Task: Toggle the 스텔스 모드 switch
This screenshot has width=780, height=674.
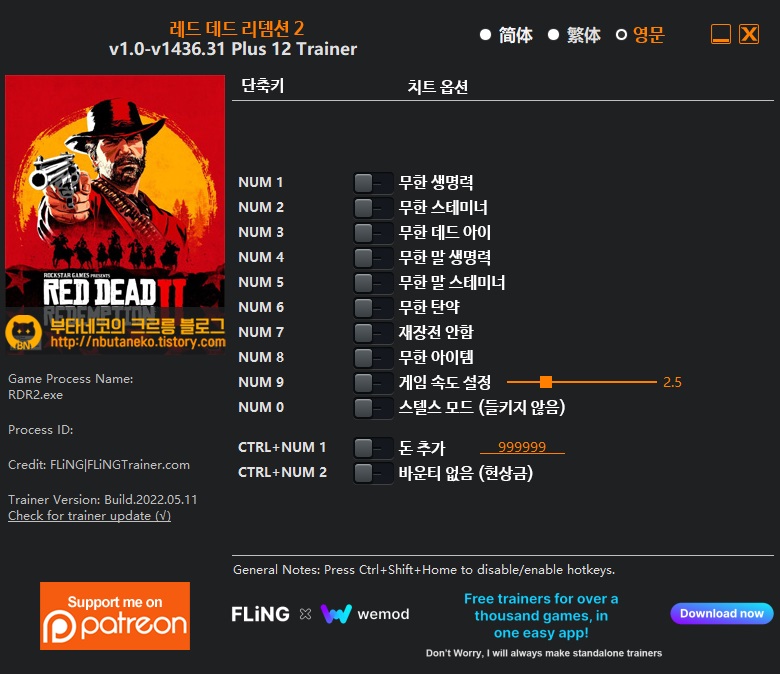Action: tap(373, 408)
